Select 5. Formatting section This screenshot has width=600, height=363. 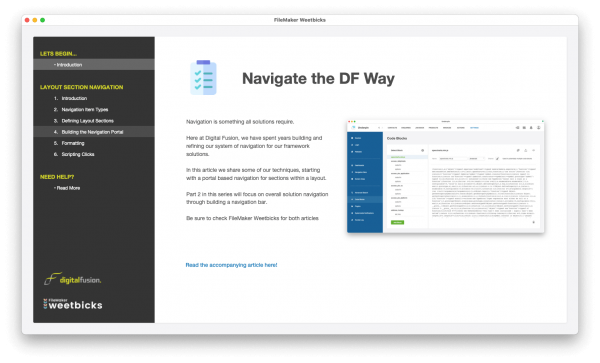coord(94,143)
